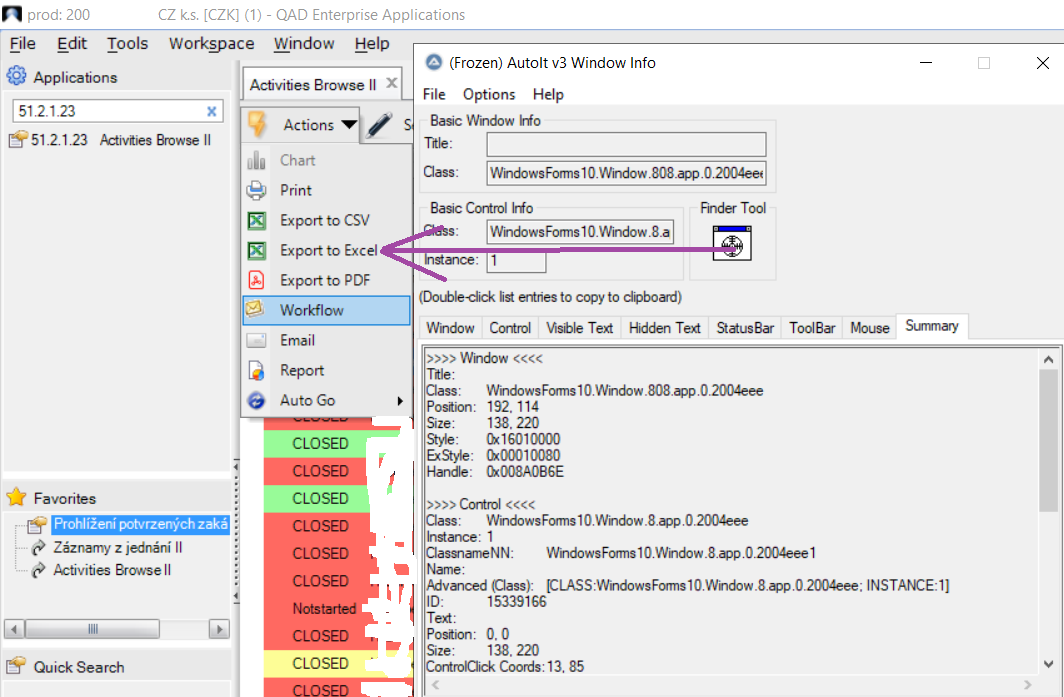1064x697 pixels.
Task: Open the Edit menu in QAD
Action: tap(72, 43)
